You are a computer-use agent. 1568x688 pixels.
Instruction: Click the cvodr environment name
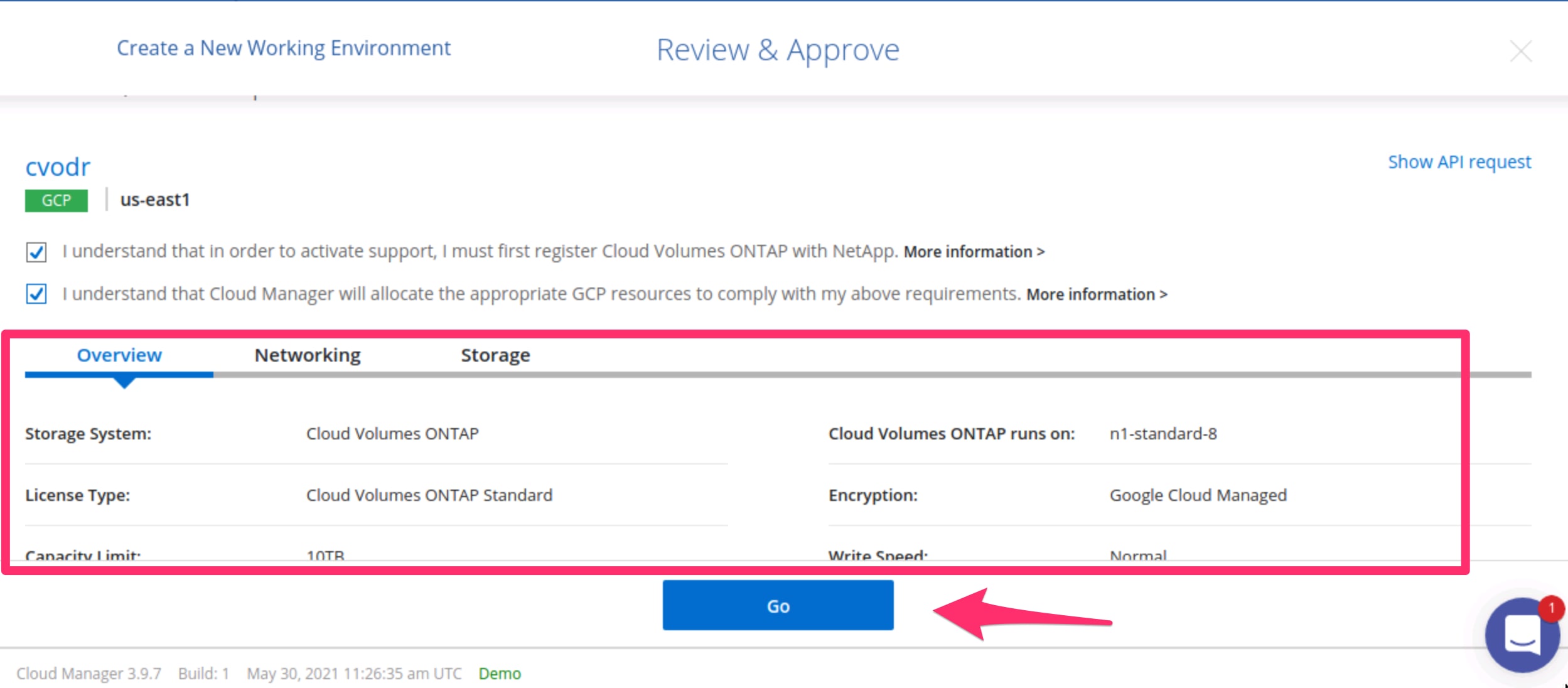point(58,167)
